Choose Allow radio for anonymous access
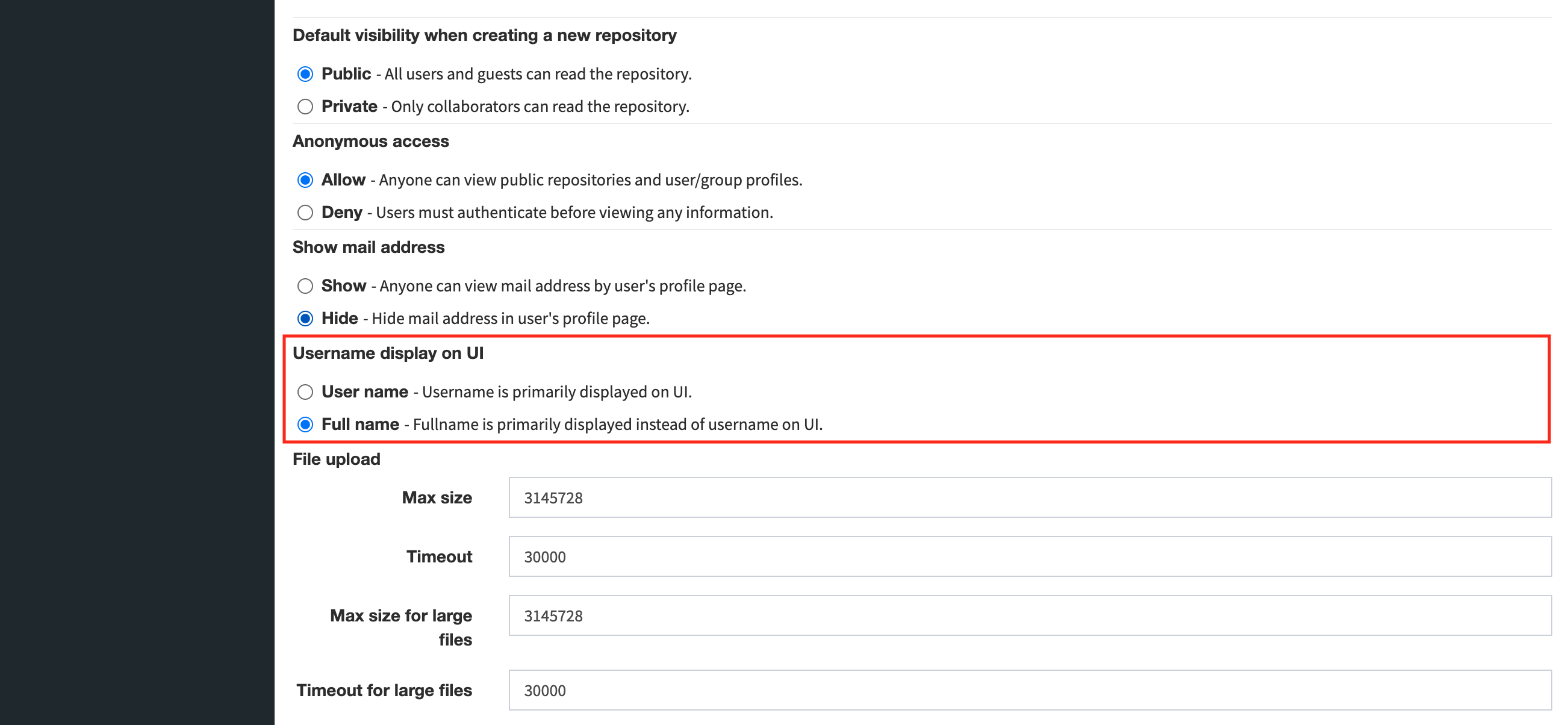 point(305,180)
